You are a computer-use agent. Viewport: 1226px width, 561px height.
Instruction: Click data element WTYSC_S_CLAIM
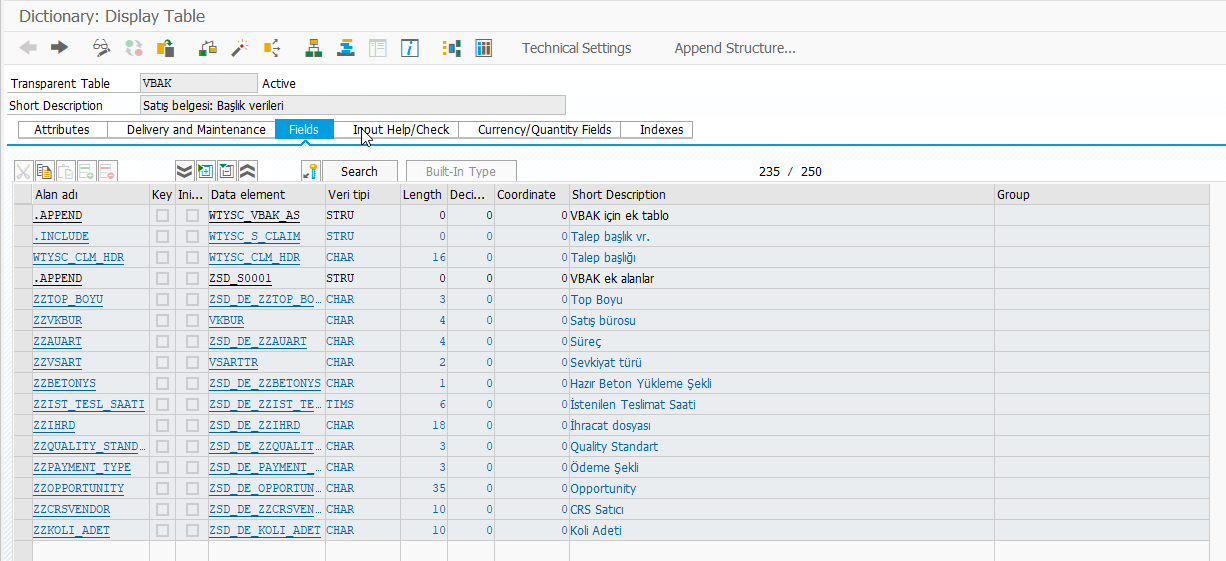click(x=254, y=236)
